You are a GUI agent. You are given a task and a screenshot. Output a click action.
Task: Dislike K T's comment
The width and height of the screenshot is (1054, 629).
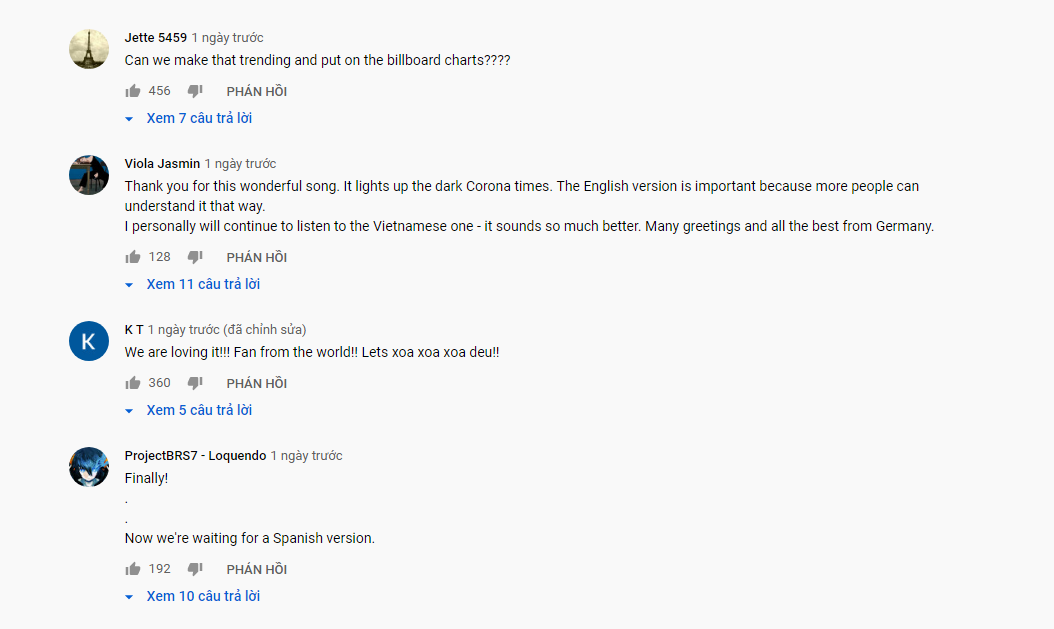195,382
